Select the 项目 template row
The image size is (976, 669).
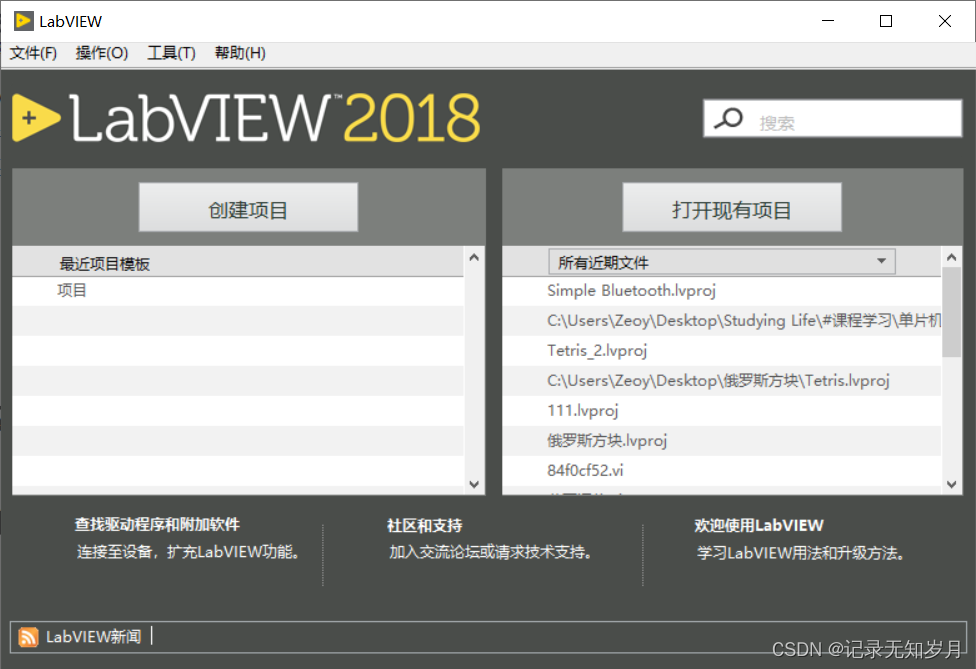238,291
